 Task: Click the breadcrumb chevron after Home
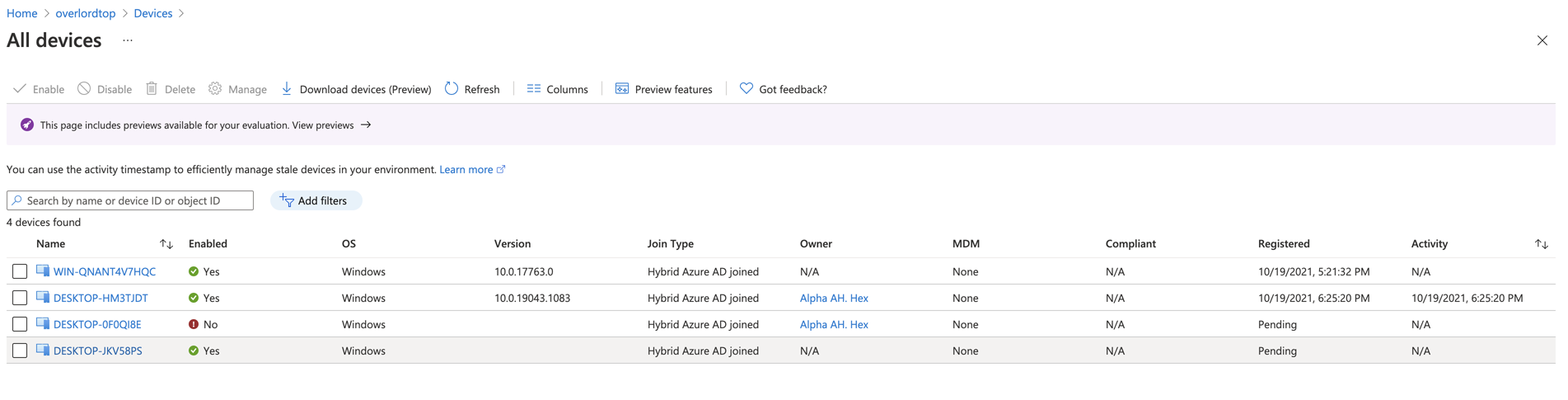coord(47,13)
